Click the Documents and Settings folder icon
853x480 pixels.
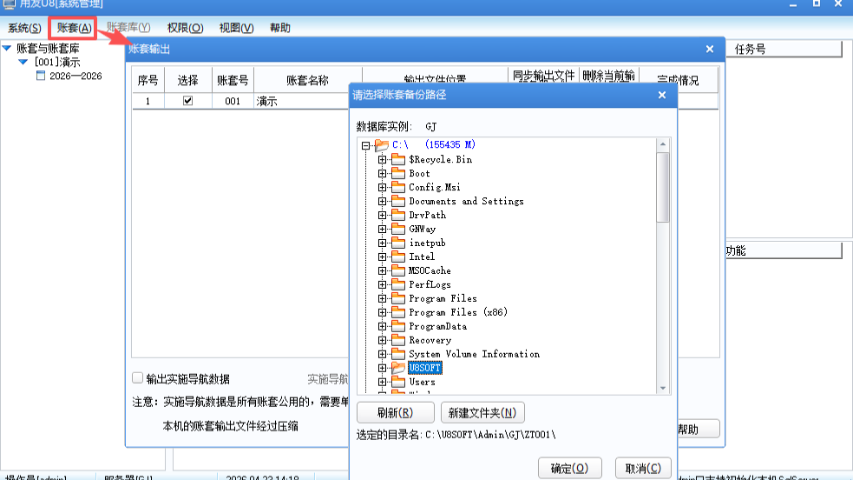point(397,201)
